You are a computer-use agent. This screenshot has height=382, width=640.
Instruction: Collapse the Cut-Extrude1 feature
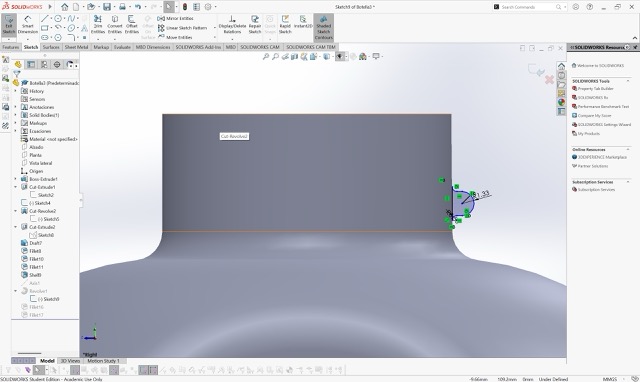(x=16, y=187)
